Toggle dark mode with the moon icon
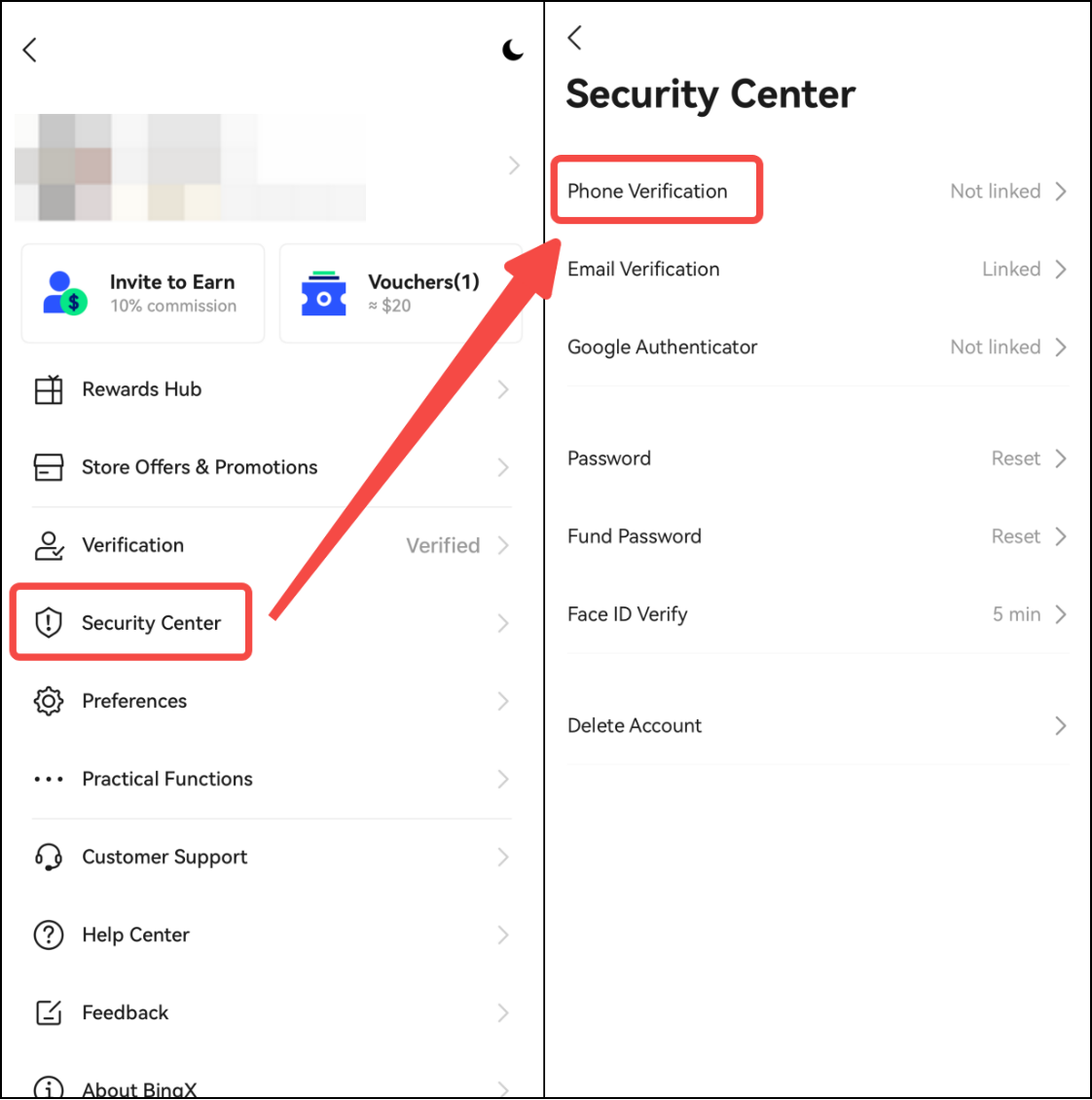Screen dimensions: 1092x1100 (x=512, y=51)
